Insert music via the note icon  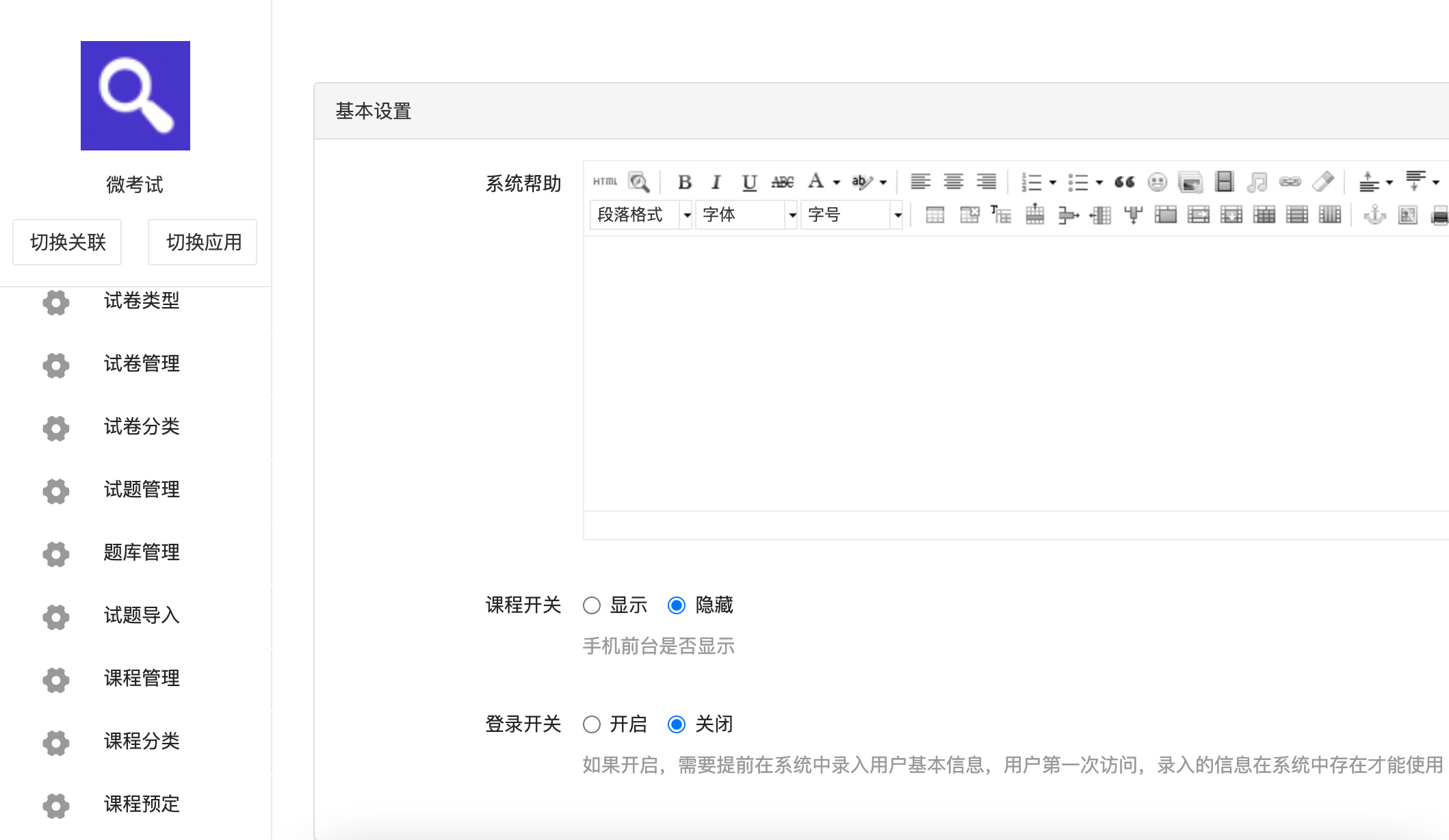click(x=1257, y=182)
